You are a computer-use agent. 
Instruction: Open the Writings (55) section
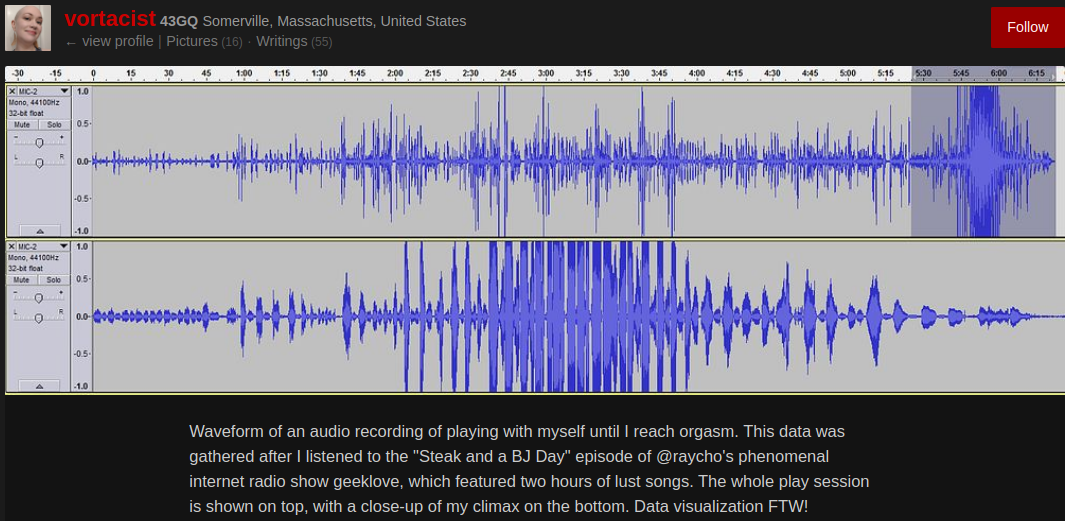[x=294, y=41]
